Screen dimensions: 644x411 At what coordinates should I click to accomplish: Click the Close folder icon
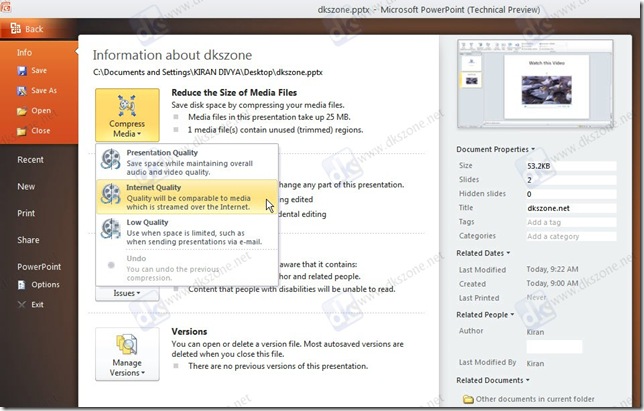point(22,131)
